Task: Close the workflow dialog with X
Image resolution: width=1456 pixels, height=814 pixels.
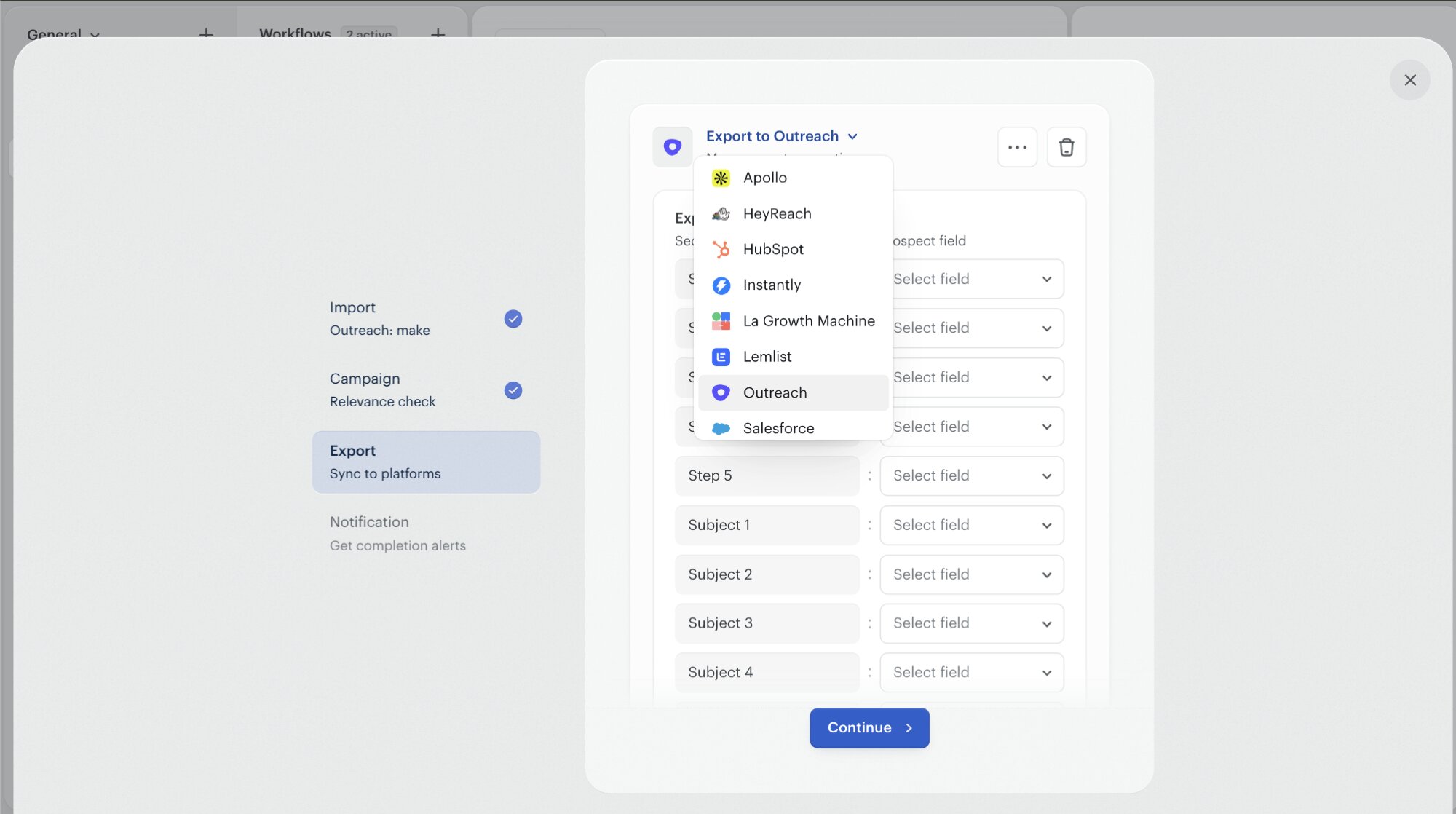Action: click(1410, 80)
